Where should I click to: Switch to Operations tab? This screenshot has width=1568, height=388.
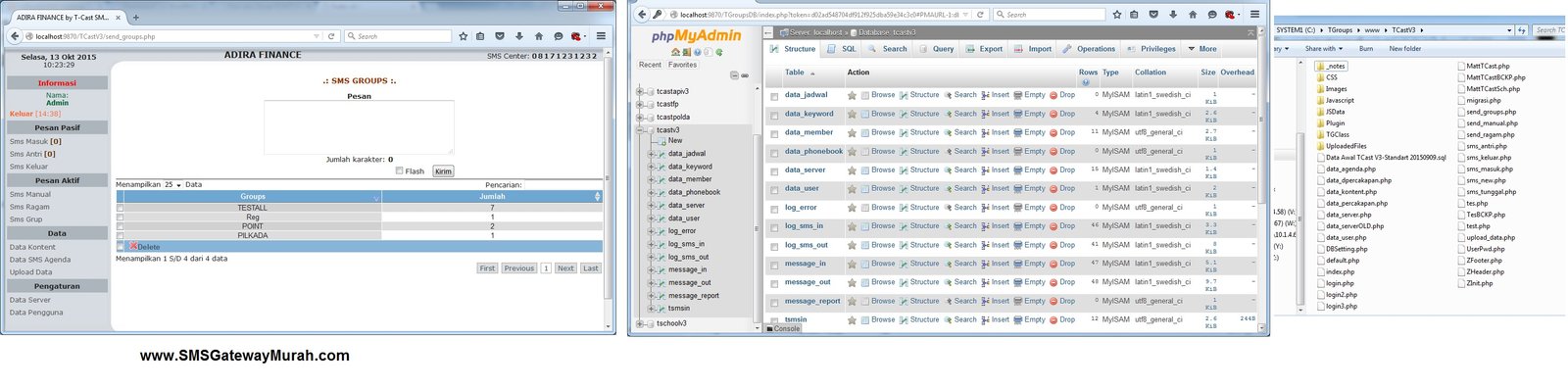coord(1090,48)
